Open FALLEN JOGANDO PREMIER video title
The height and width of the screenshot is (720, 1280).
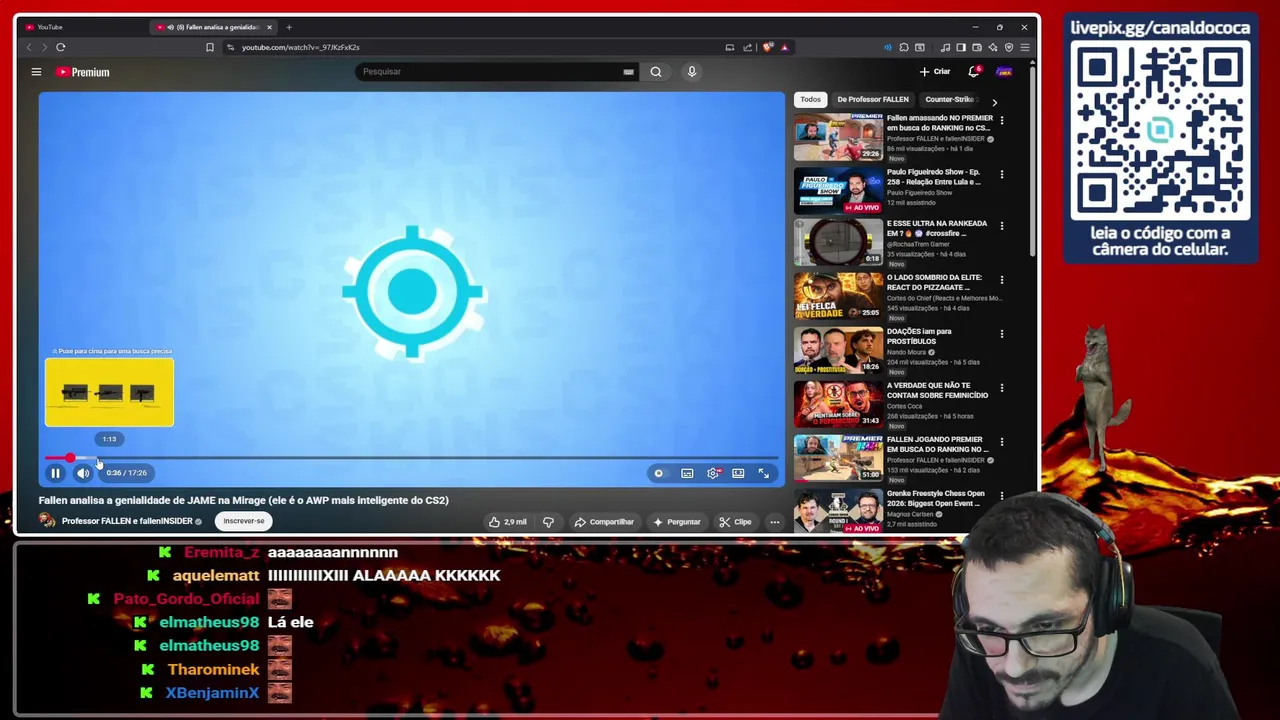click(x=937, y=444)
